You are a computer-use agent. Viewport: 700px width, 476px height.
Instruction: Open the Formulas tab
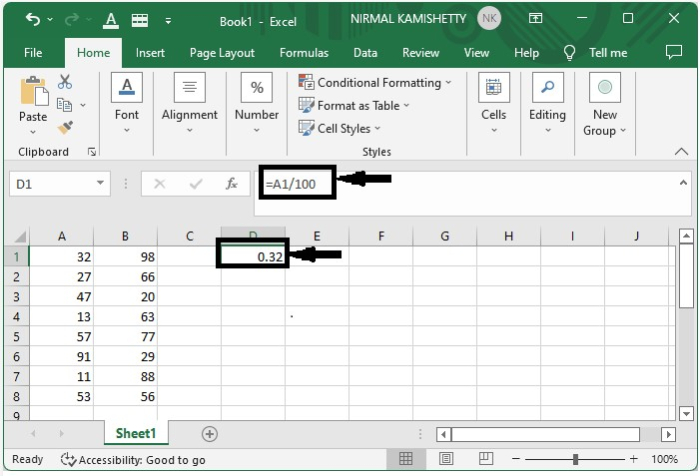pos(304,53)
